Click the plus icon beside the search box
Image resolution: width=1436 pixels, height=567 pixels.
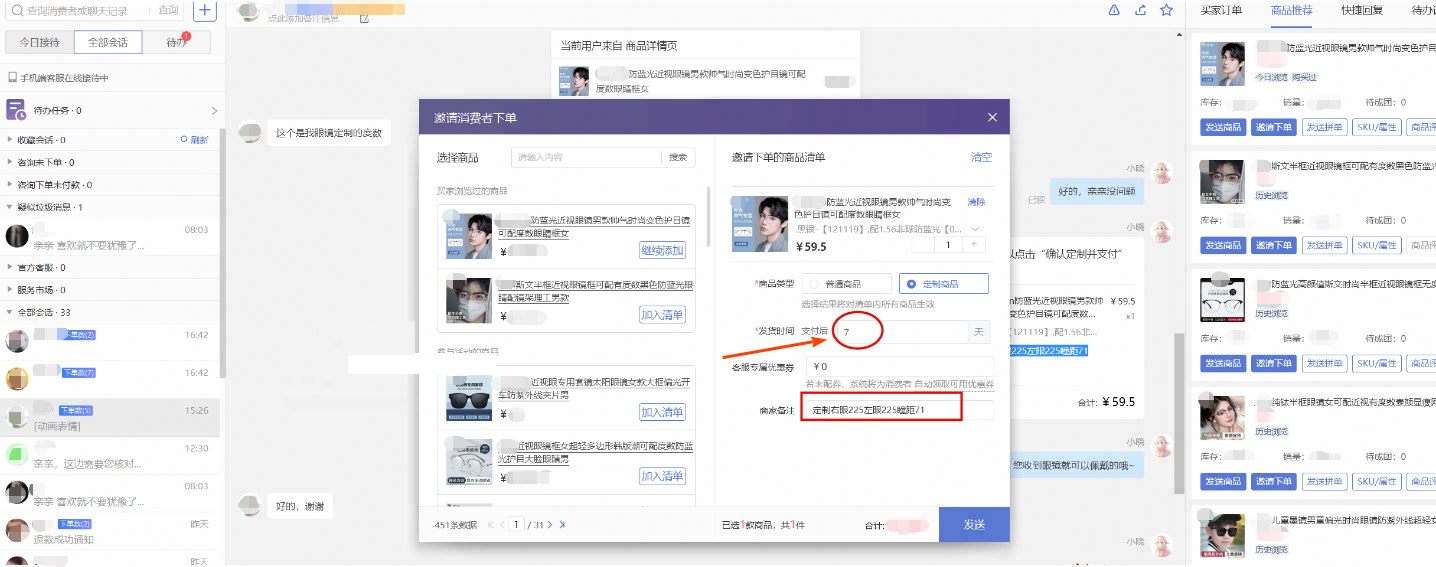(x=204, y=11)
